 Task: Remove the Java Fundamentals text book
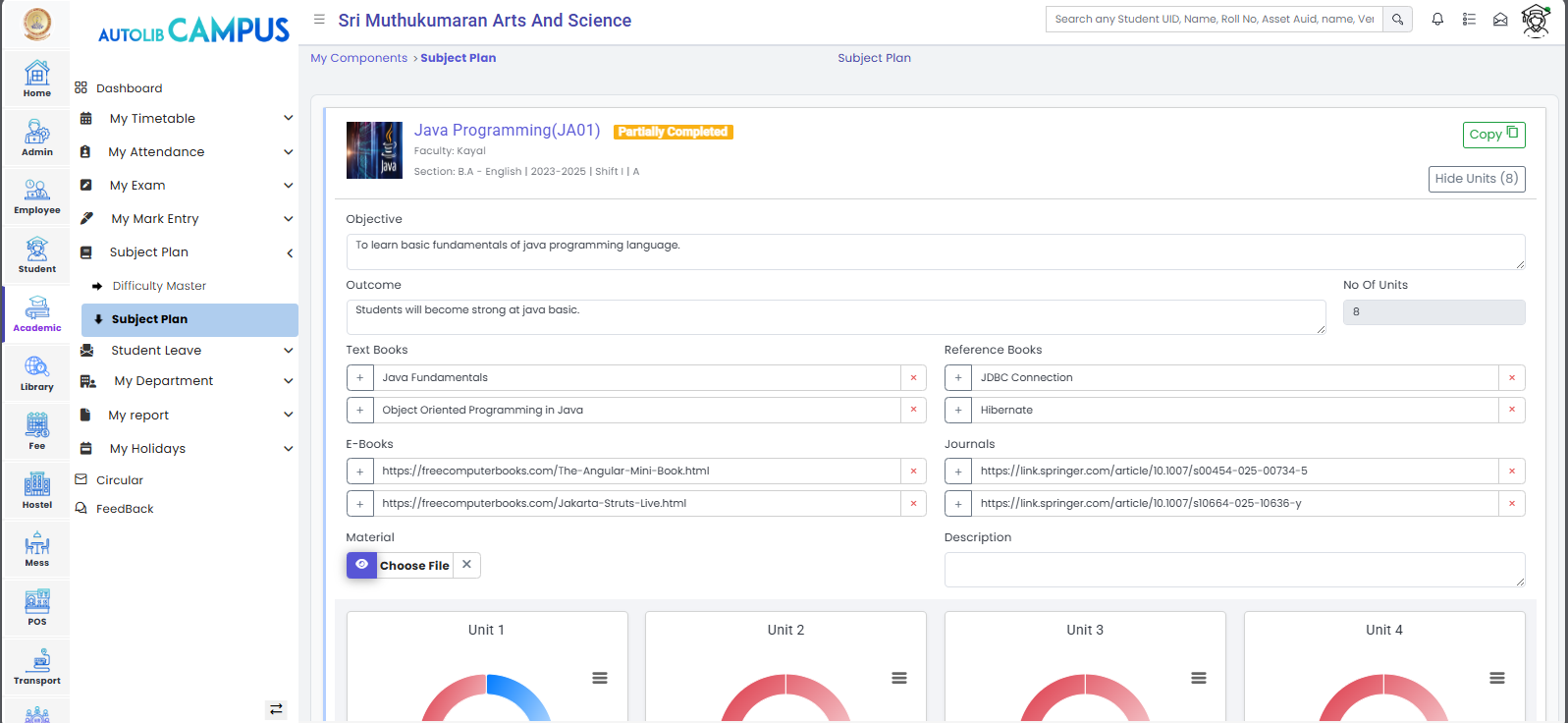(913, 378)
